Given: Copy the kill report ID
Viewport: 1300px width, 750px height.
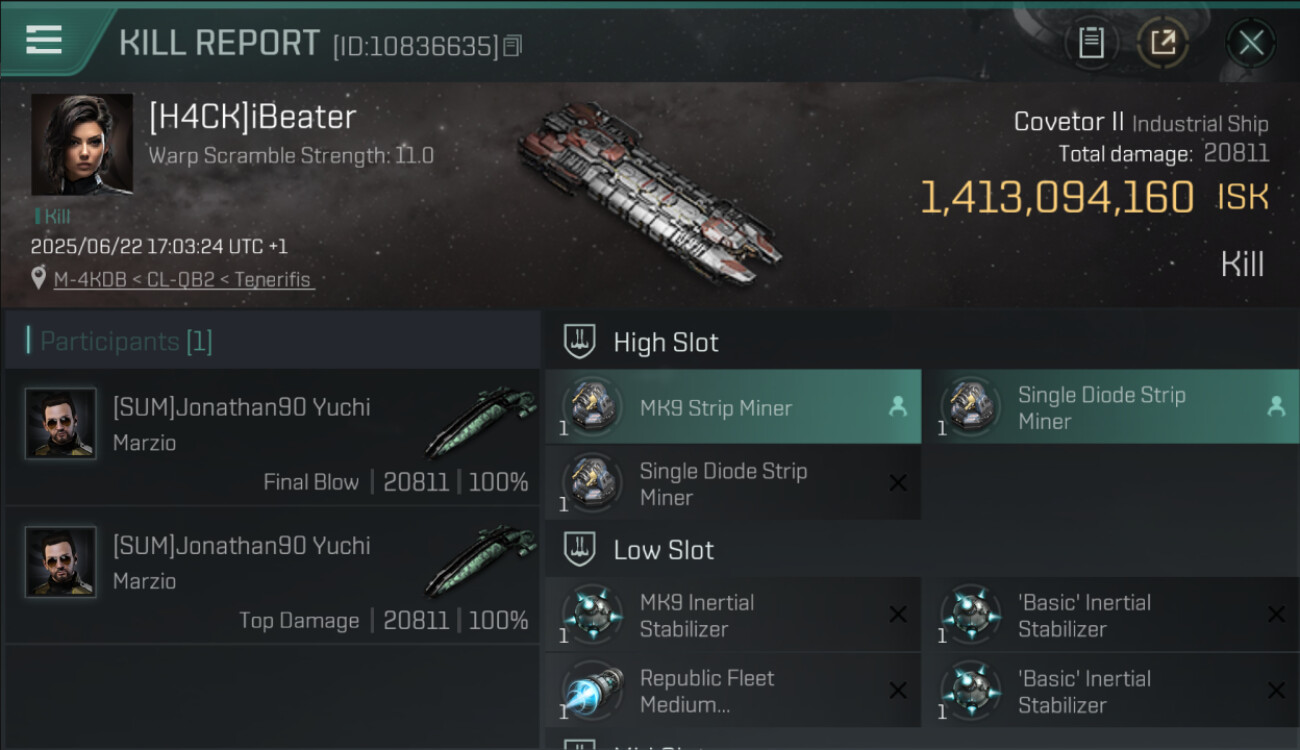Looking at the screenshot, I should (513, 46).
